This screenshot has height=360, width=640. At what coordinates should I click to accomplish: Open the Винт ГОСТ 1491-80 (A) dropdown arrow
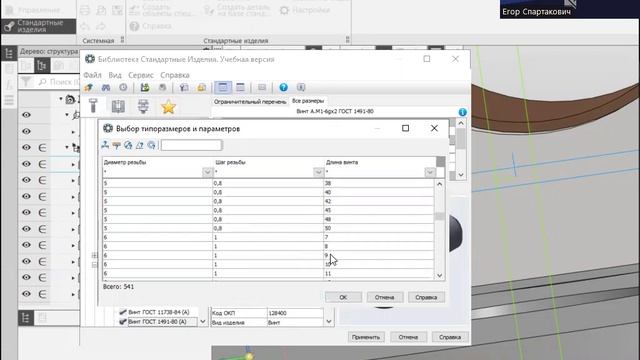[x=202, y=322]
